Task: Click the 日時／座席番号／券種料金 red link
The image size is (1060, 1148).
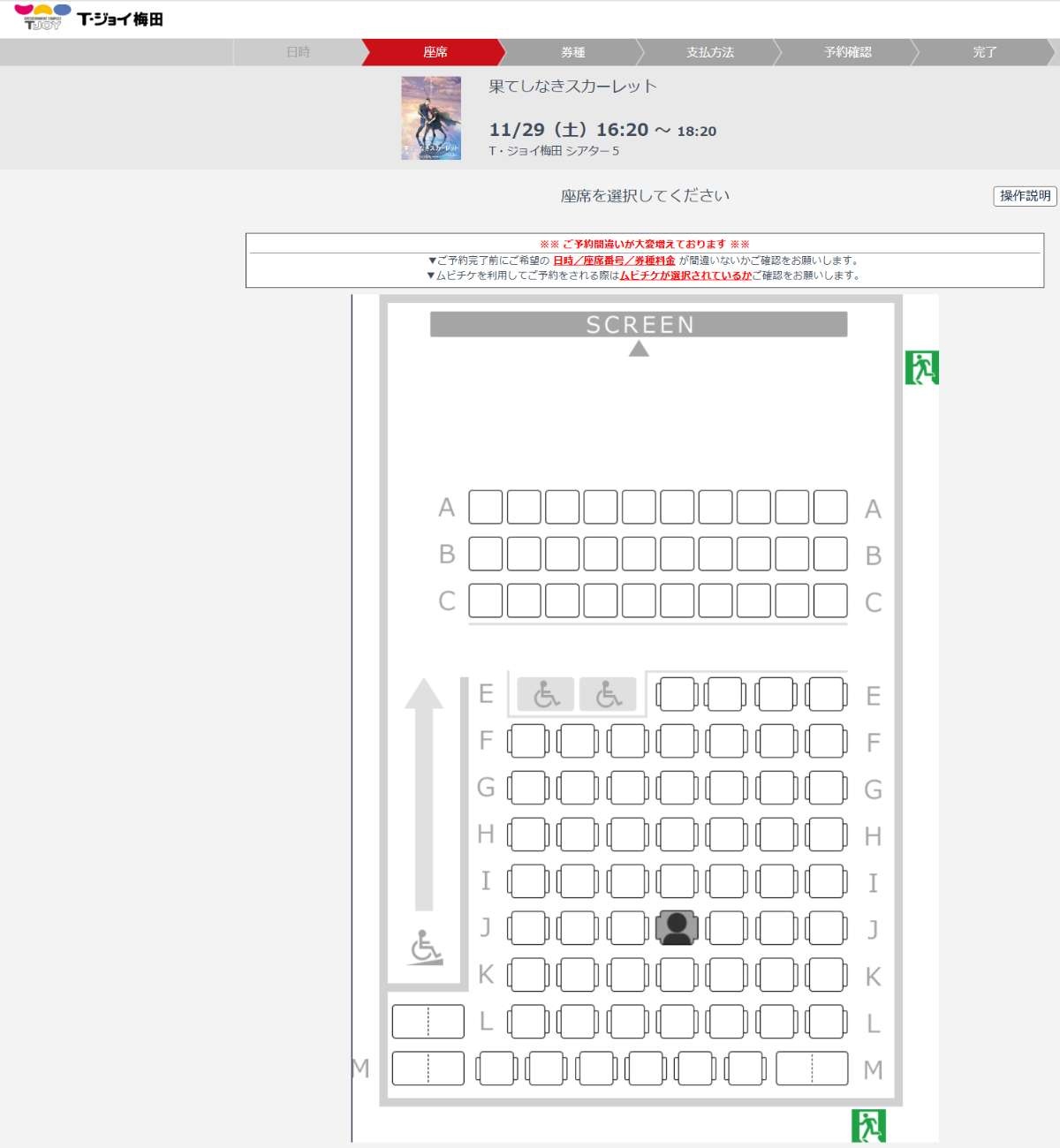Action: click(x=614, y=261)
